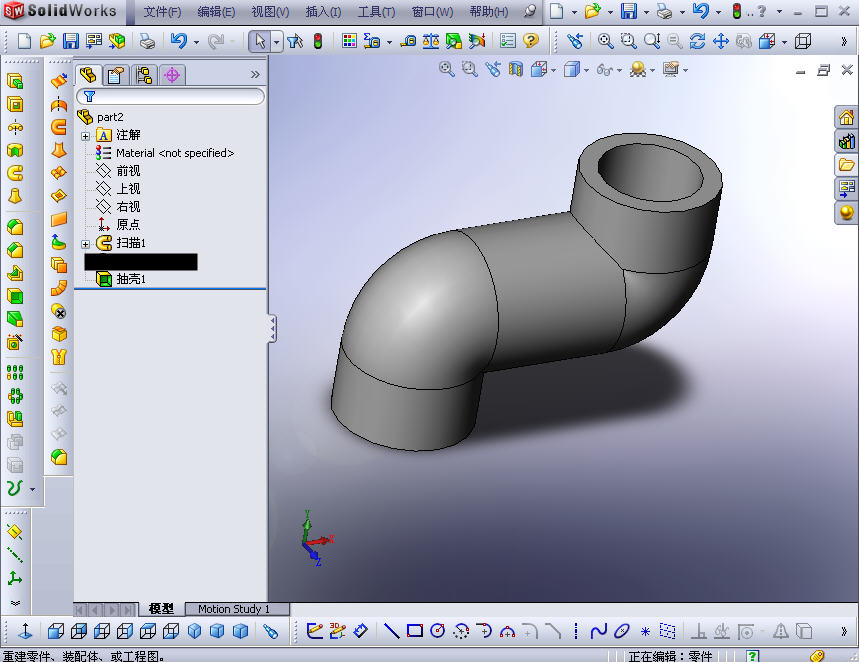Open the hide/show items glasses dropdown
The height and width of the screenshot is (662, 859).
coord(619,70)
